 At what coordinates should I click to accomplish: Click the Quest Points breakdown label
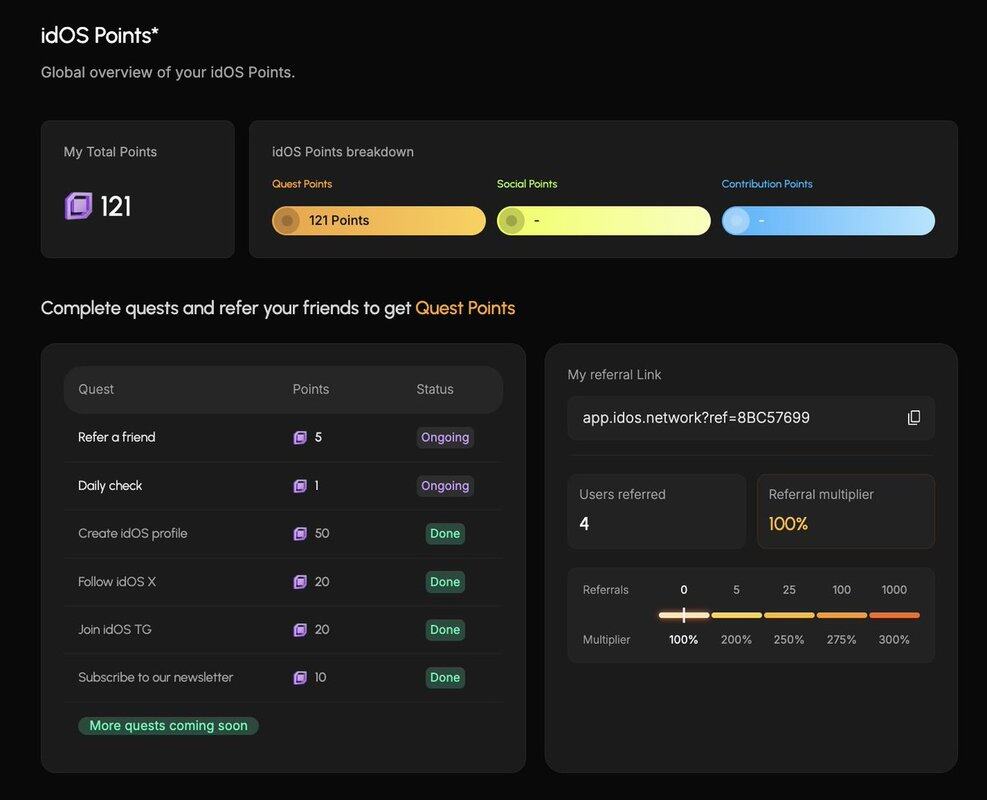(x=302, y=184)
